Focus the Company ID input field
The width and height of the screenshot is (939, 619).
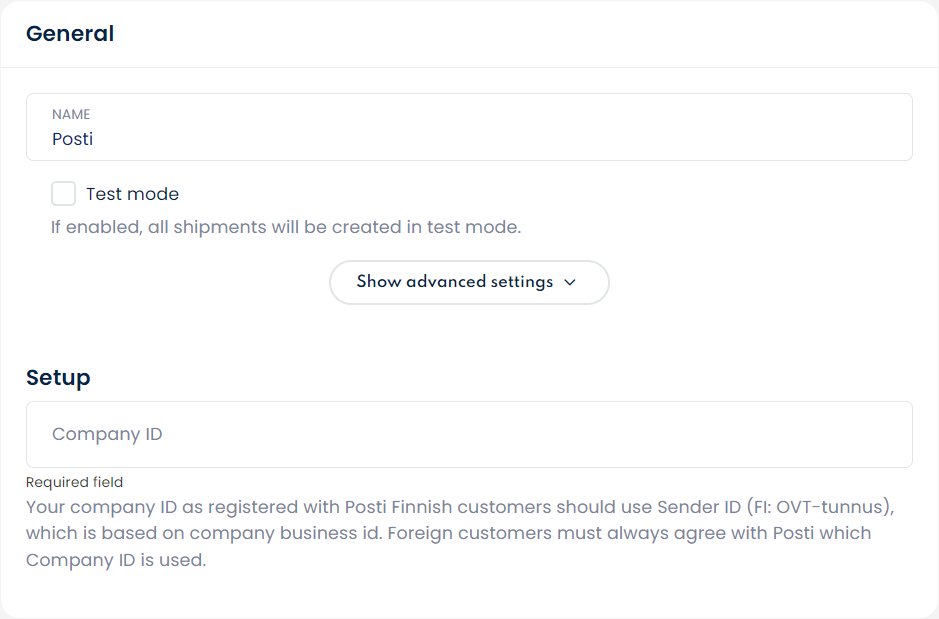click(469, 434)
